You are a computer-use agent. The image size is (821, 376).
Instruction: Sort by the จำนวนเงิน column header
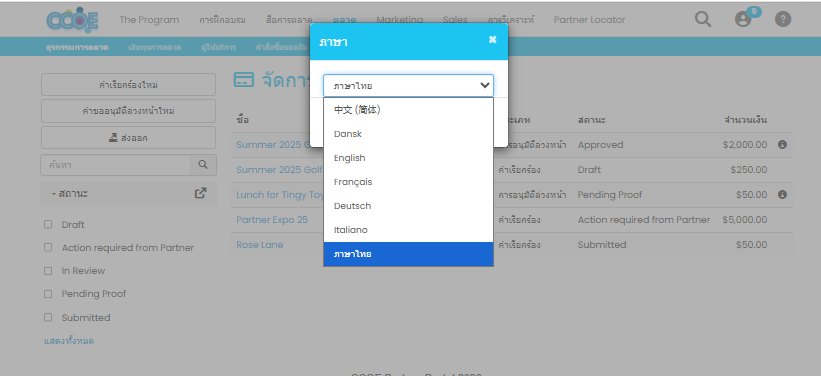pos(746,120)
